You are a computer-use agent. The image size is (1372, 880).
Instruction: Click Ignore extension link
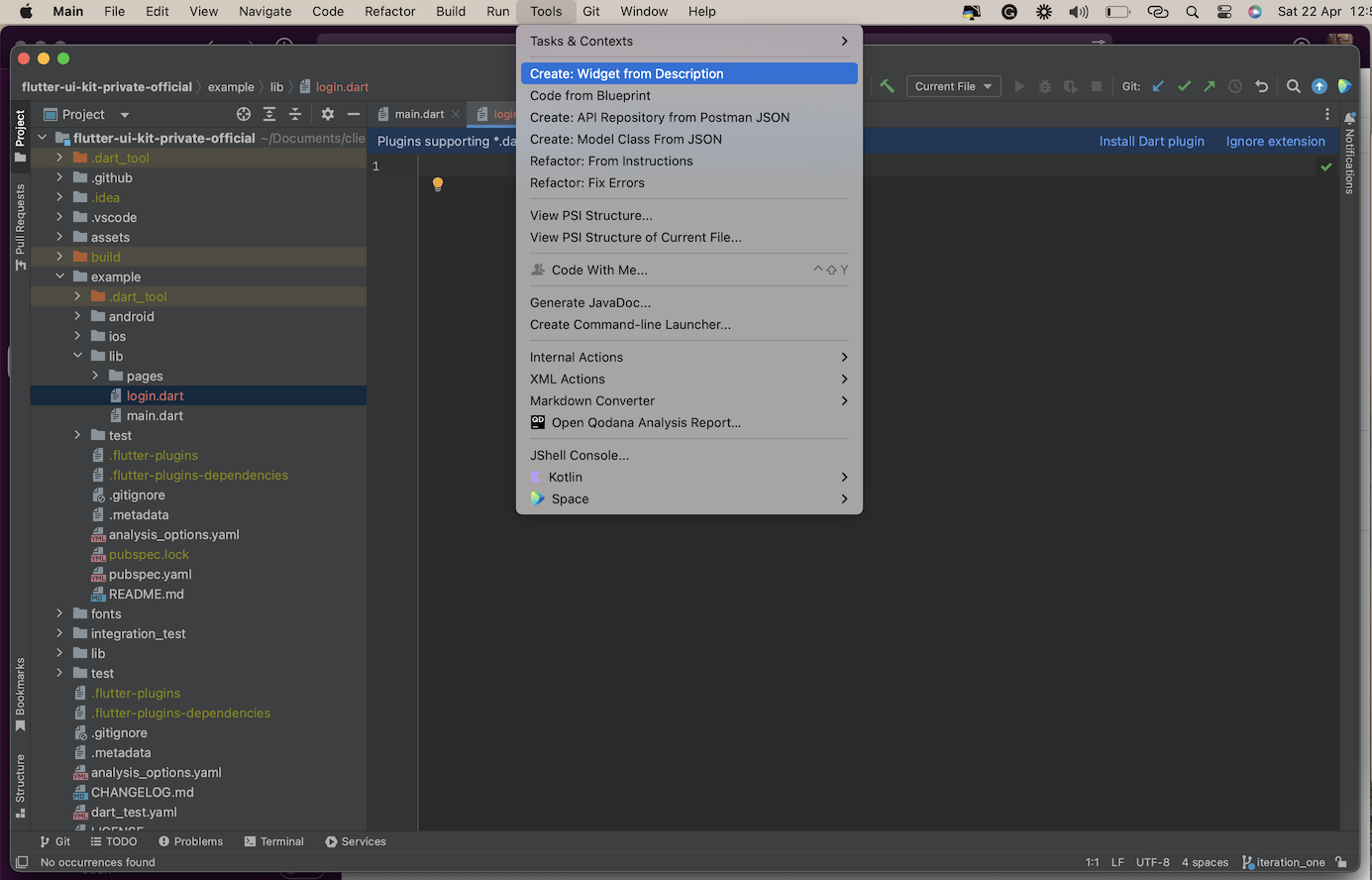tap(1275, 141)
